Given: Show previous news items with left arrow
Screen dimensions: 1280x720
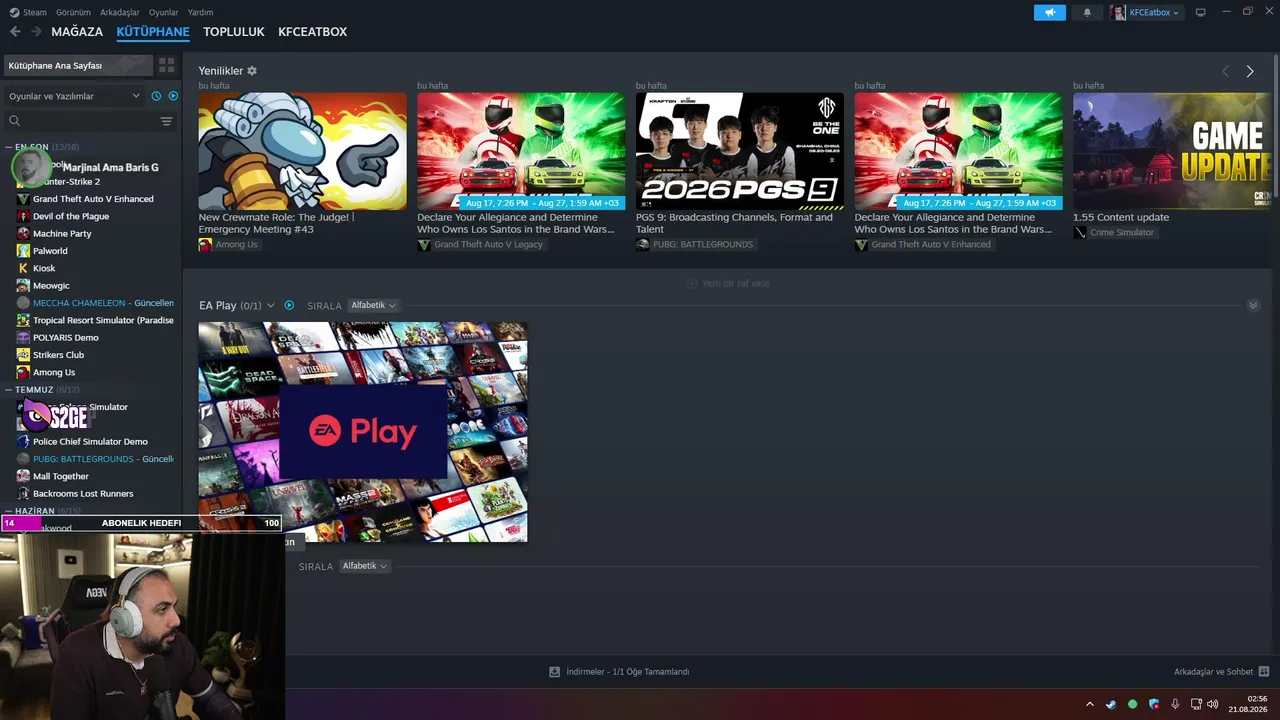Looking at the screenshot, I should click(1226, 71).
